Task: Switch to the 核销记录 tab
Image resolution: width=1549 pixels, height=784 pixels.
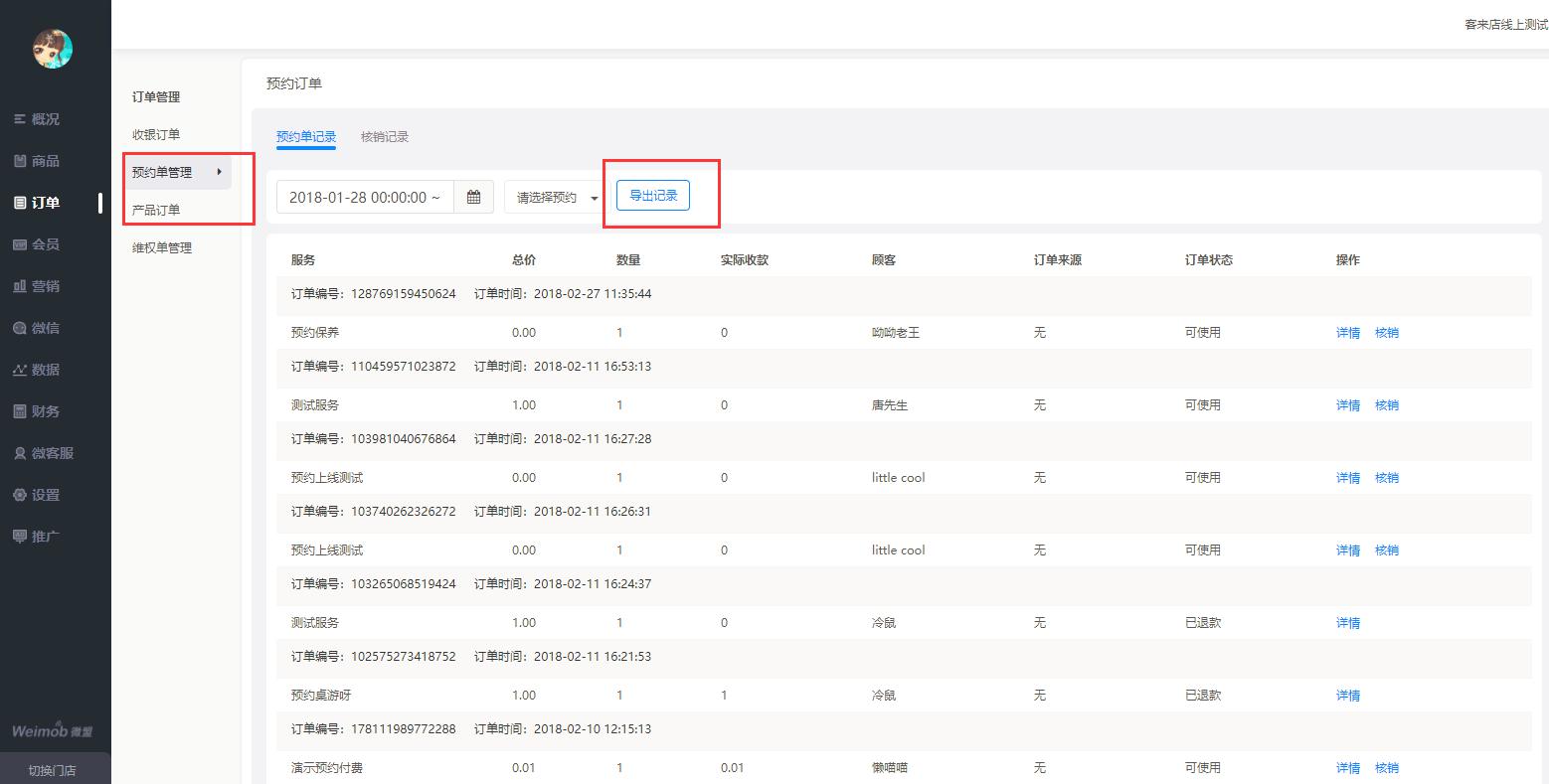Action: [x=385, y=137]
